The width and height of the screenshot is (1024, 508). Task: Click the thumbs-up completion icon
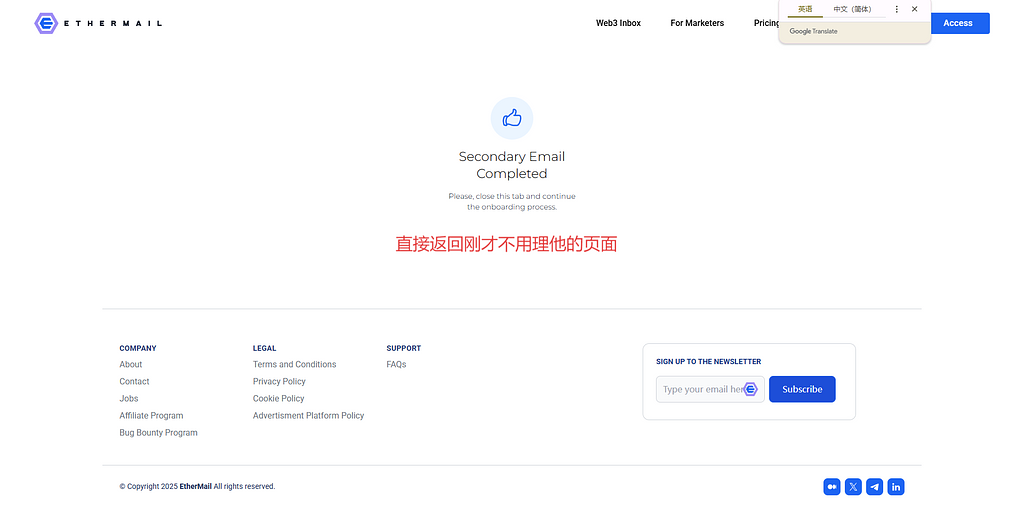512,119
